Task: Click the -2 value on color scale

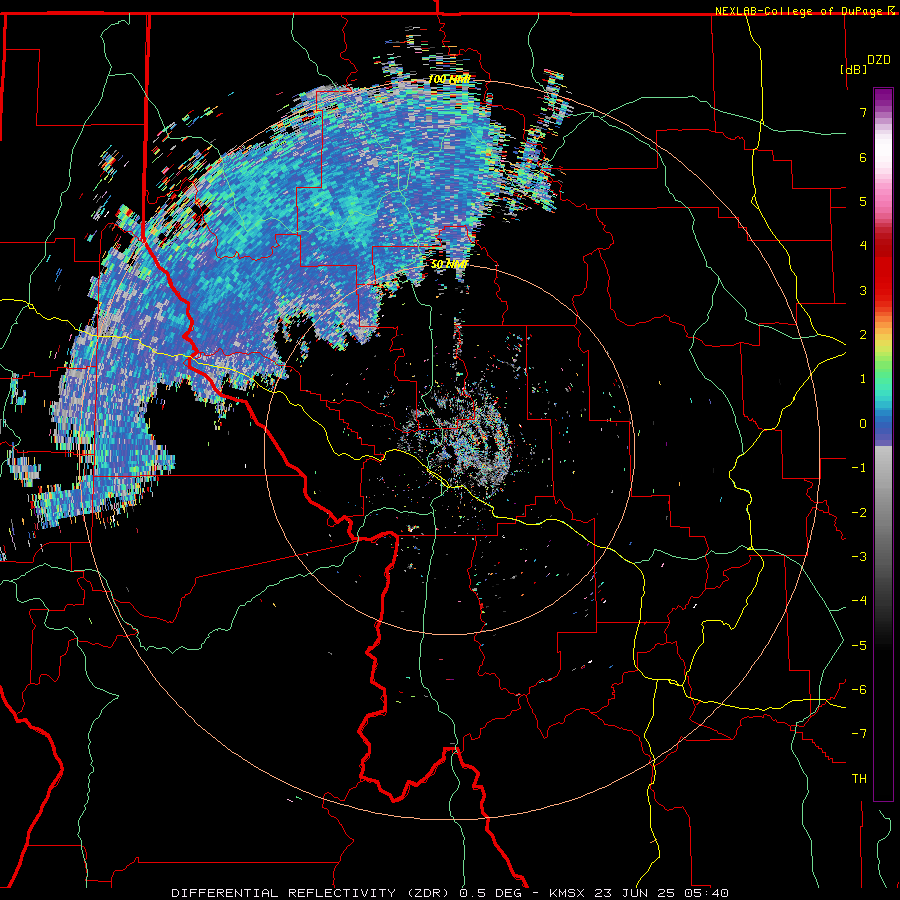Action: coord(859,513)
